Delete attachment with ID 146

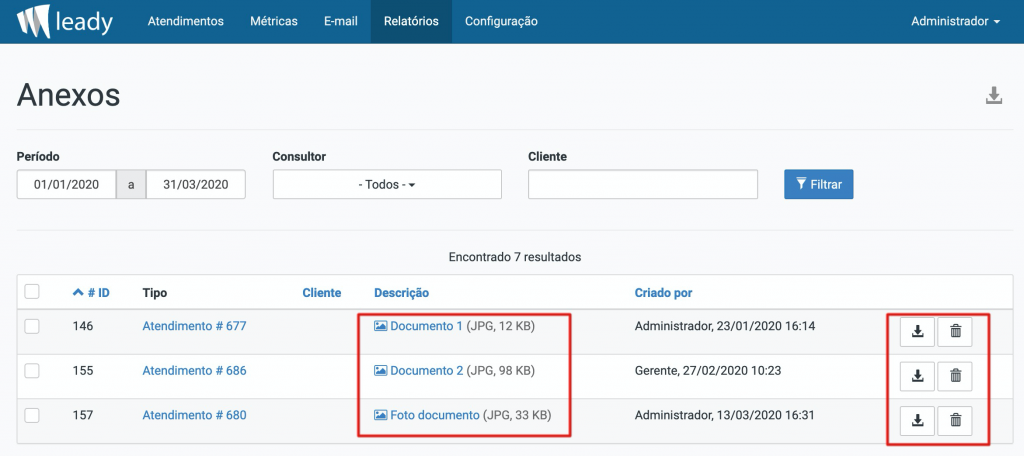click(955, 331)
